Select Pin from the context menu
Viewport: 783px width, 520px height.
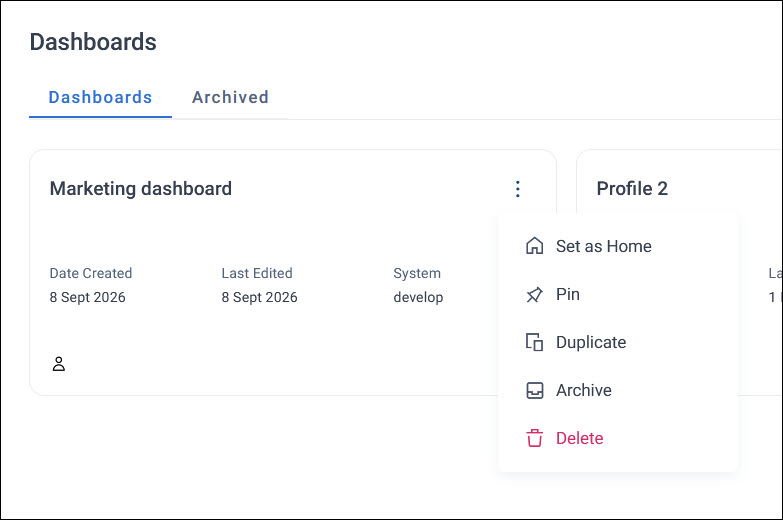pyautogui.click(x=618, y=294)
